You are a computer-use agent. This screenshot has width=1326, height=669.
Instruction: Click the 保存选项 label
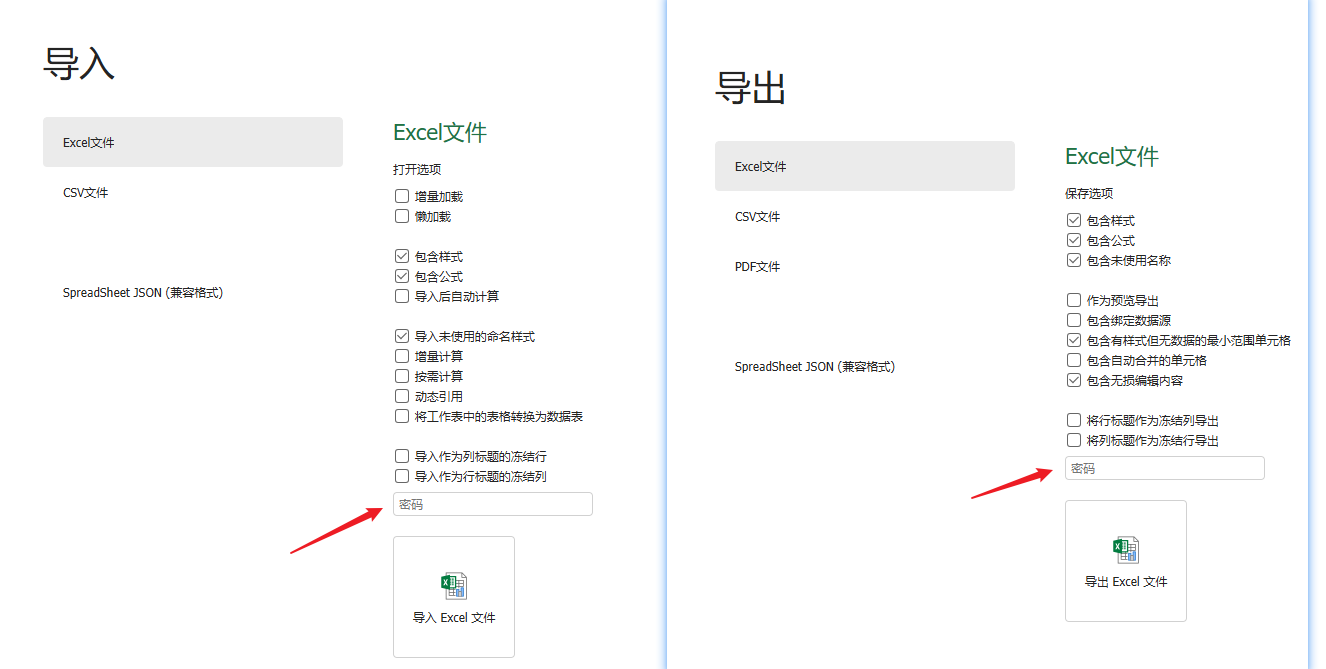point(1089,193)
